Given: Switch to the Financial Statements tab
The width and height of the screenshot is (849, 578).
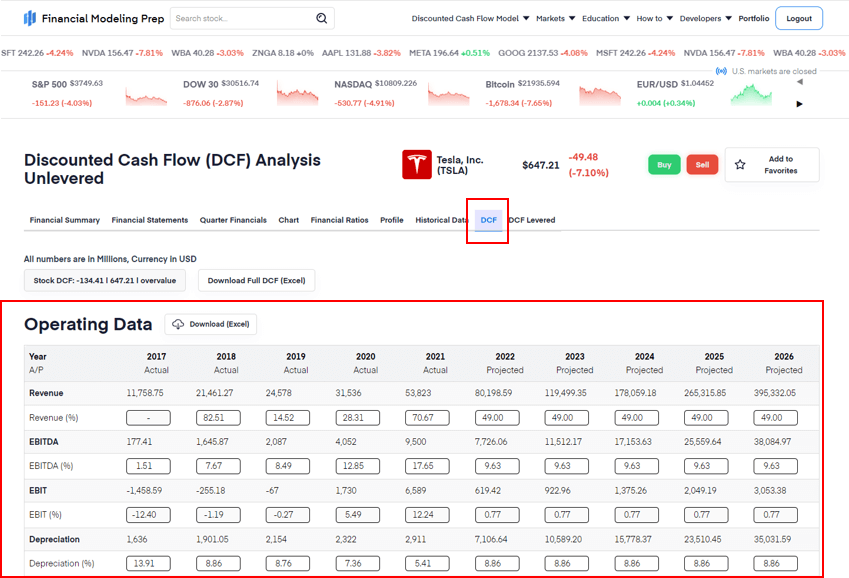Looking at the screenshot, I should pyautogui.click(x=149, y=220).
